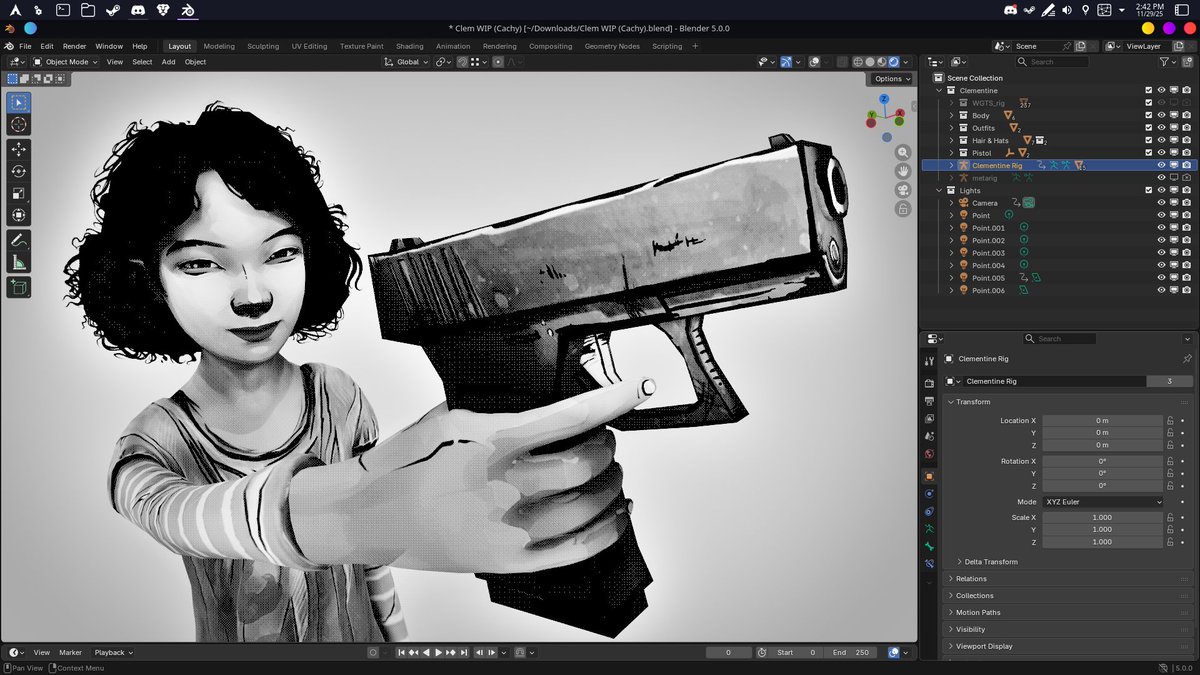
Task: Open the World properties tab icon
Action: 929,454
